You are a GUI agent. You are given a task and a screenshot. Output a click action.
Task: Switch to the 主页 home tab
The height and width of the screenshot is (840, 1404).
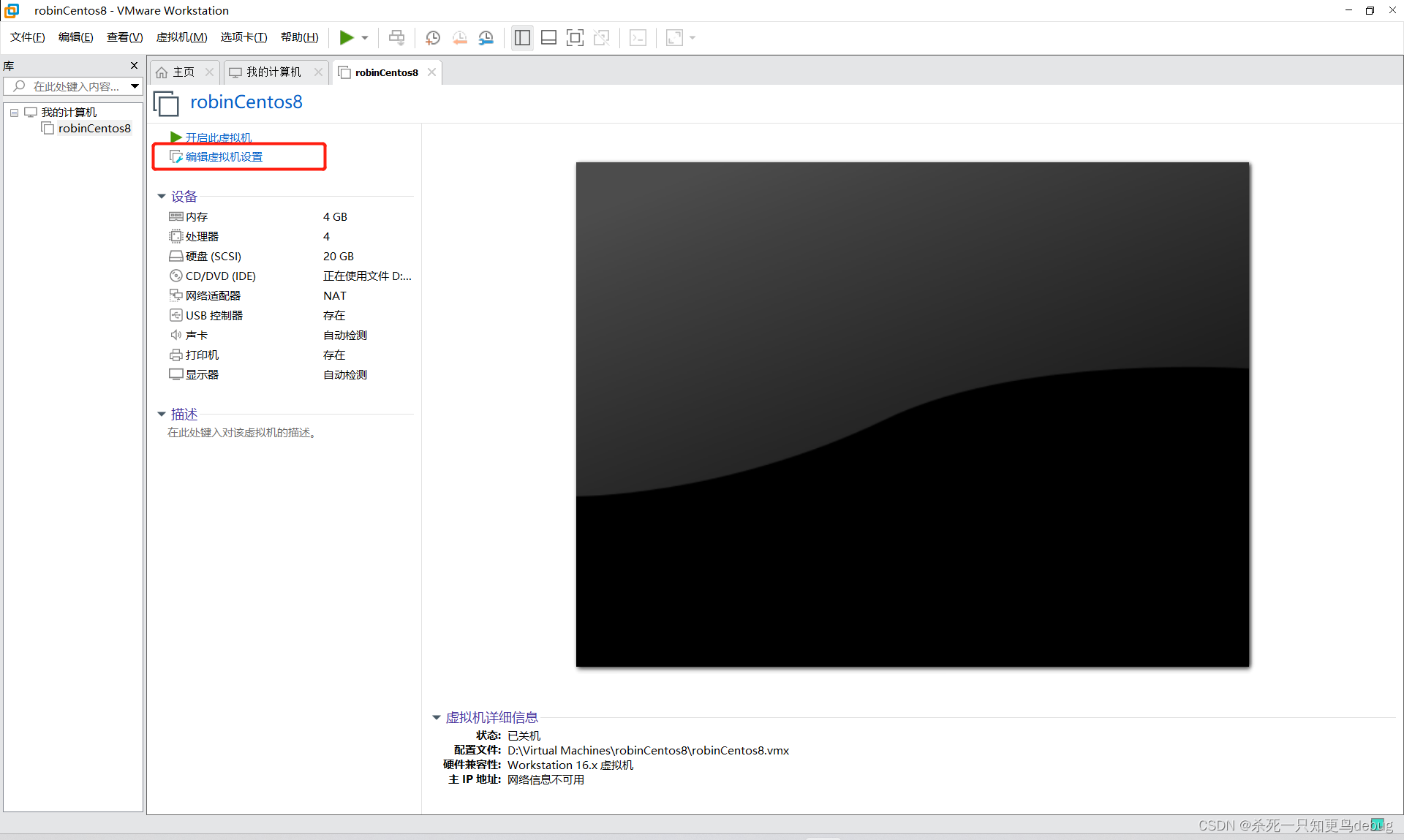coord(183,72)
